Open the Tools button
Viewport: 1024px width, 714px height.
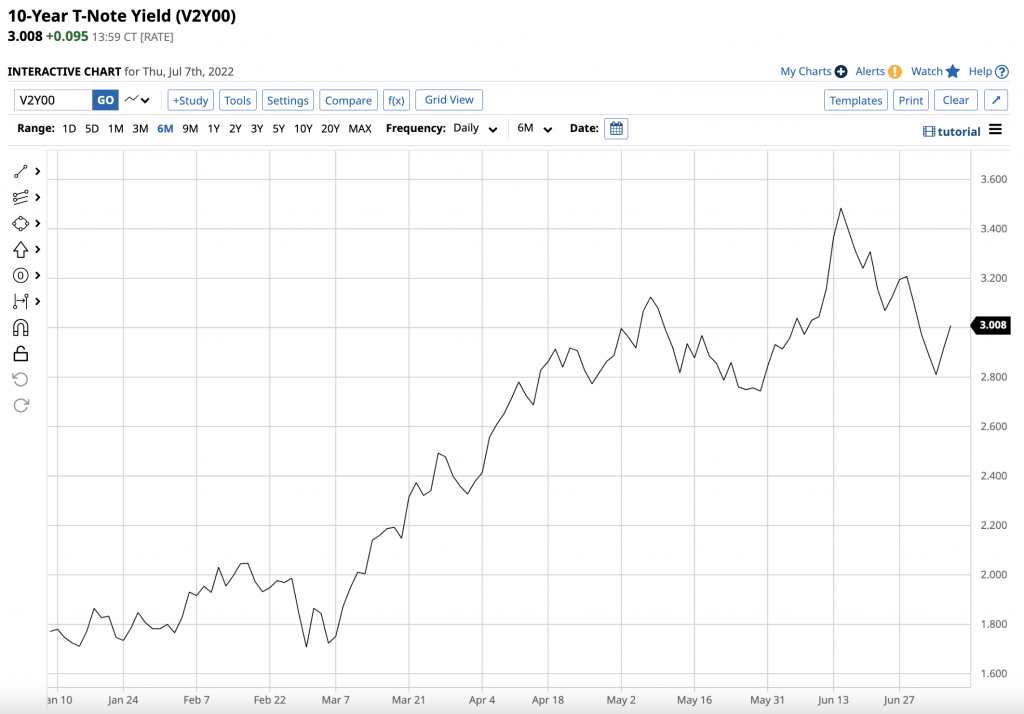(x=238, y=100)
